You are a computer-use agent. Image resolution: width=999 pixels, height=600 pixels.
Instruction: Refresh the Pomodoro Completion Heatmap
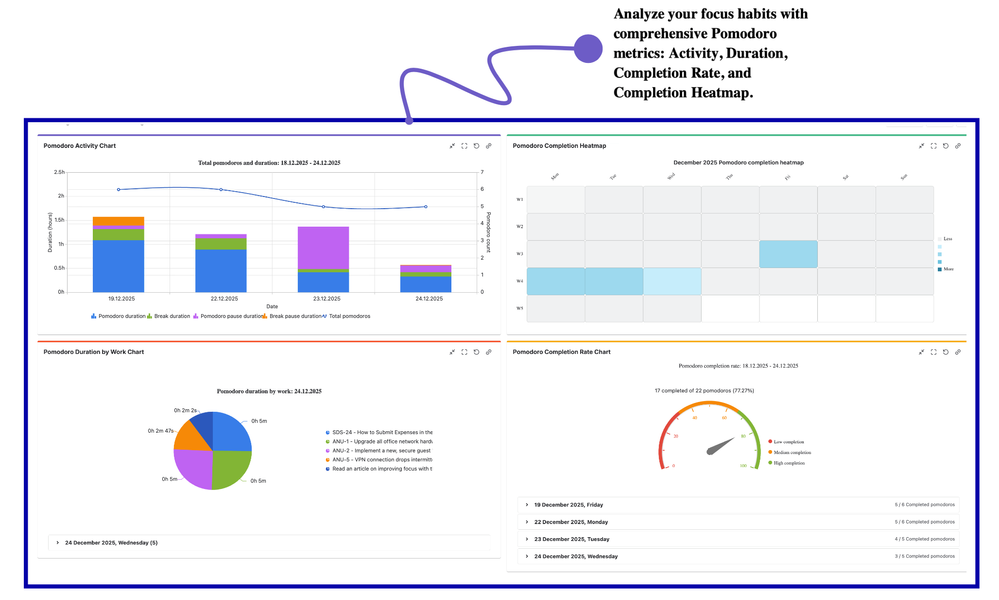tap(945, 146)
